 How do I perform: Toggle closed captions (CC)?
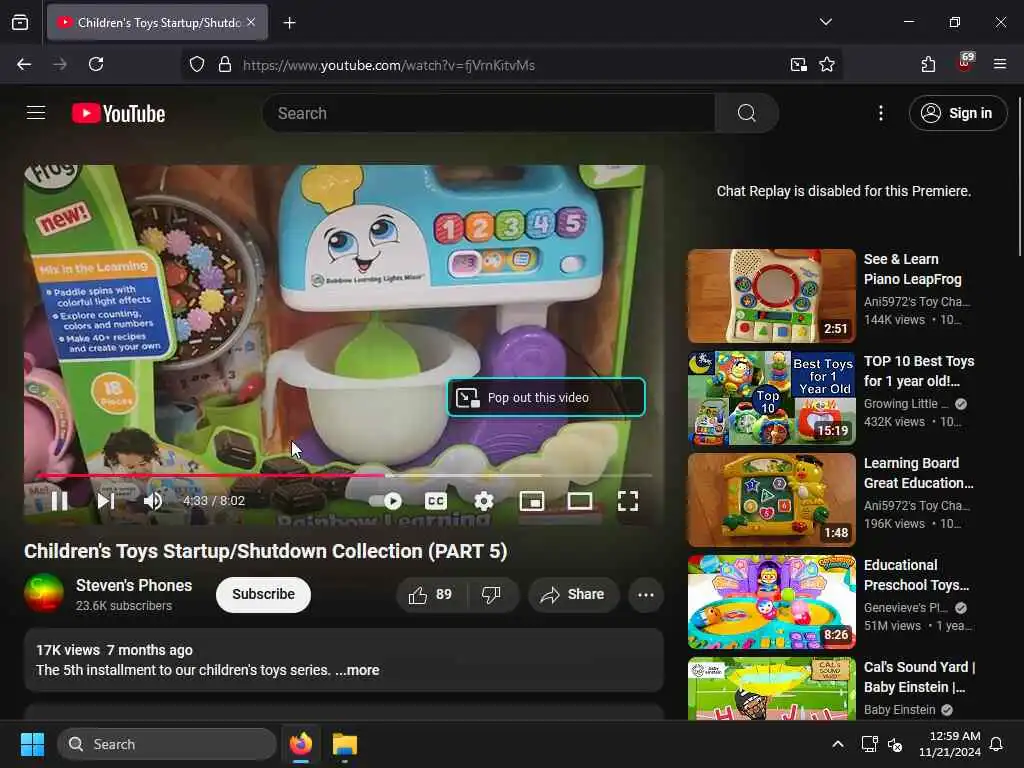pyautogui.click(x=436, y=502)
